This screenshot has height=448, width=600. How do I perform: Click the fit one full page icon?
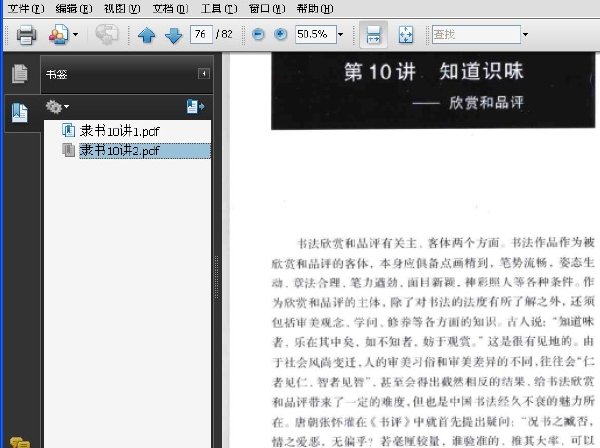tap(406, 35)
